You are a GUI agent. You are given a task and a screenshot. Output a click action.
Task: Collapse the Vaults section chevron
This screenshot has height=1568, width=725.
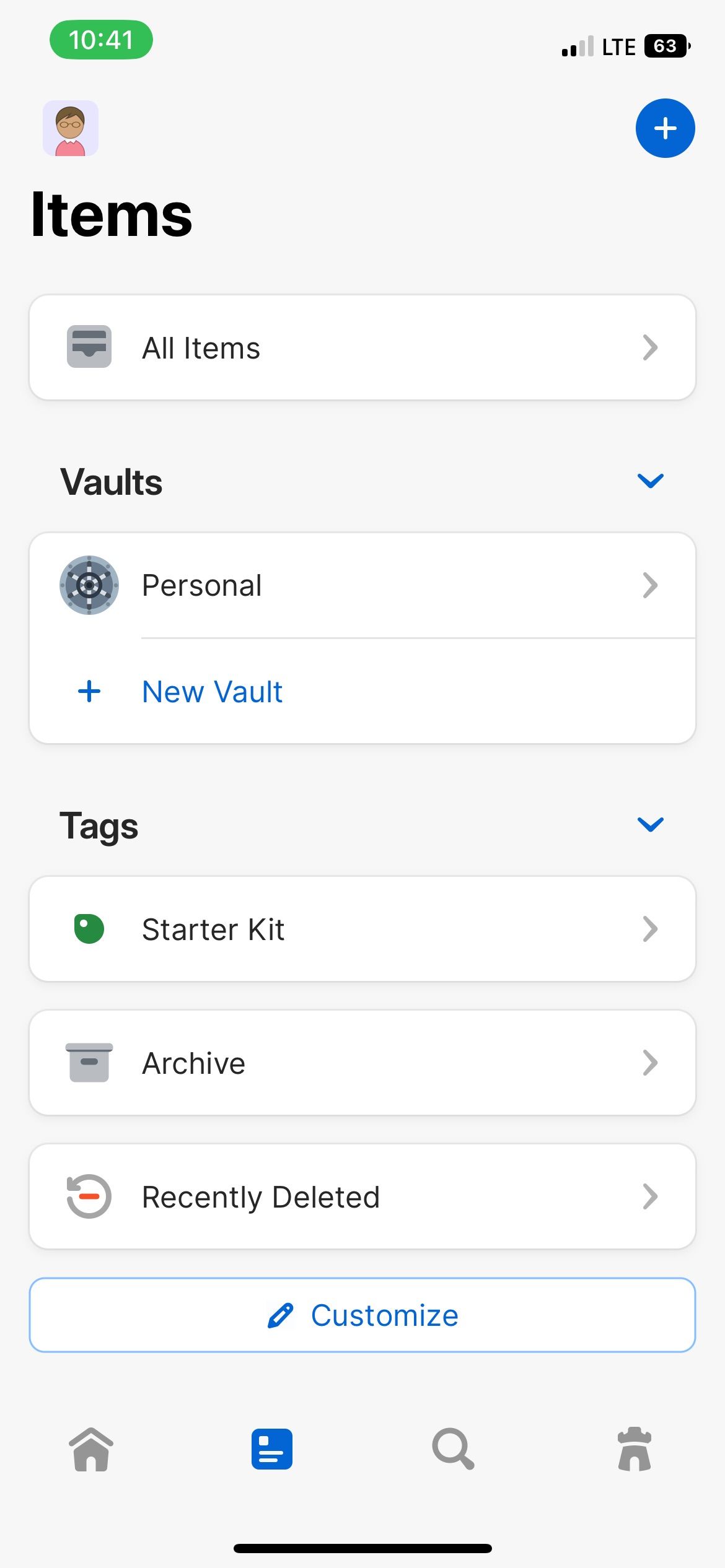(651, 481)
